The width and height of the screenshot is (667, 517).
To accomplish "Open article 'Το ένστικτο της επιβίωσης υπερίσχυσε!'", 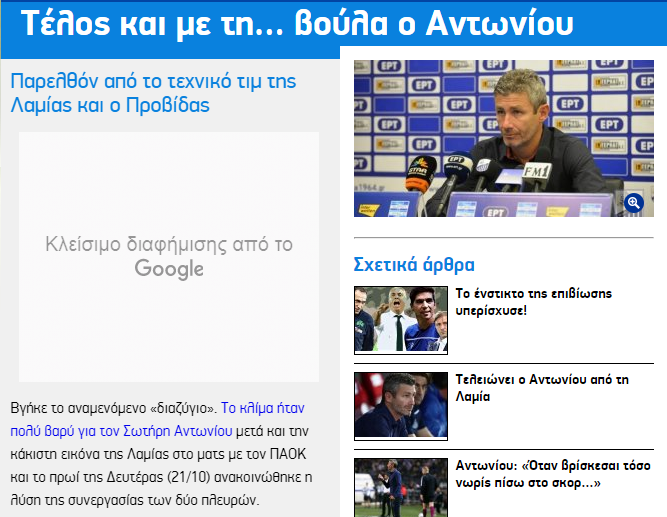I will (533, 302).
